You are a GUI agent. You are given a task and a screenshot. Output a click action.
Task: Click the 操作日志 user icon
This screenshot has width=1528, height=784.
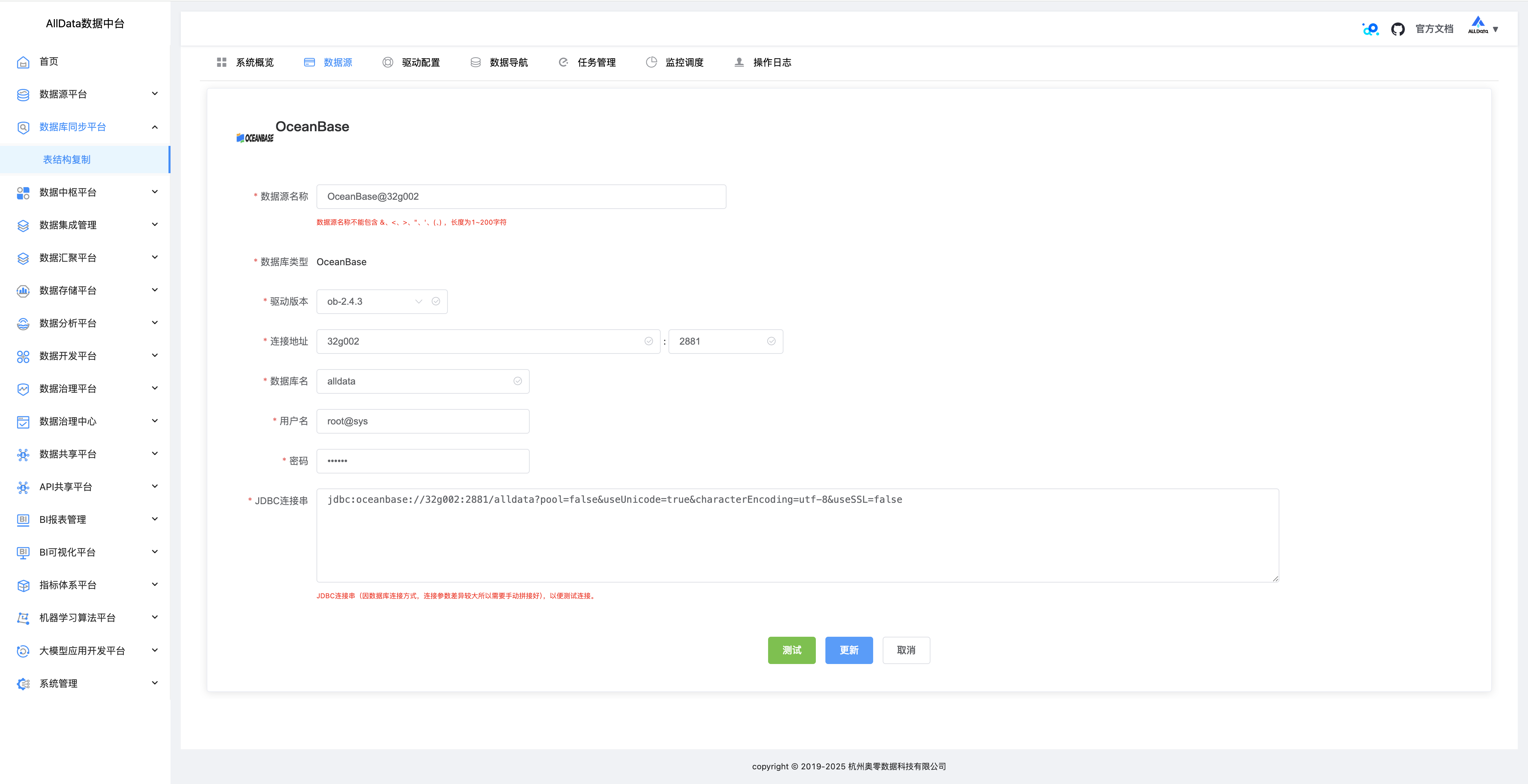739,62
